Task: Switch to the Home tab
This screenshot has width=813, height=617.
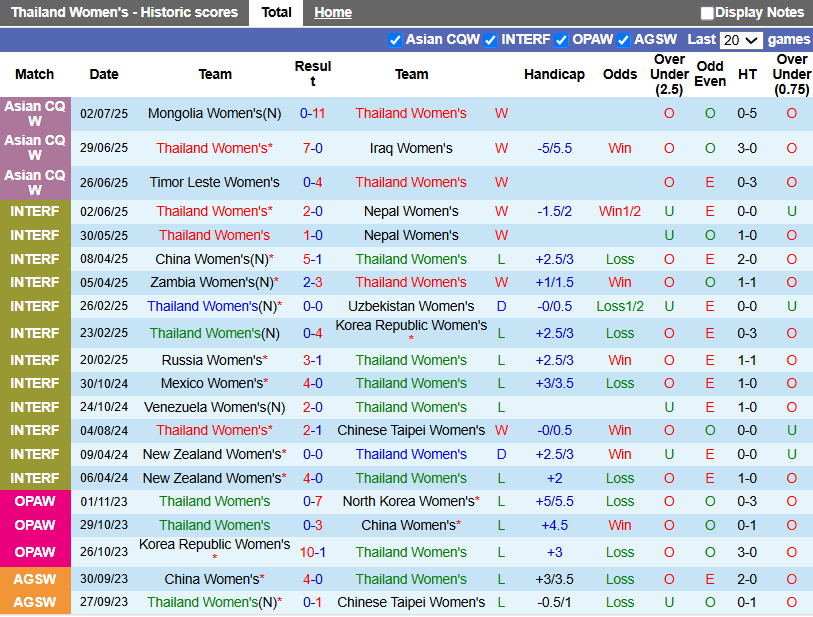Action: point(333,12)
